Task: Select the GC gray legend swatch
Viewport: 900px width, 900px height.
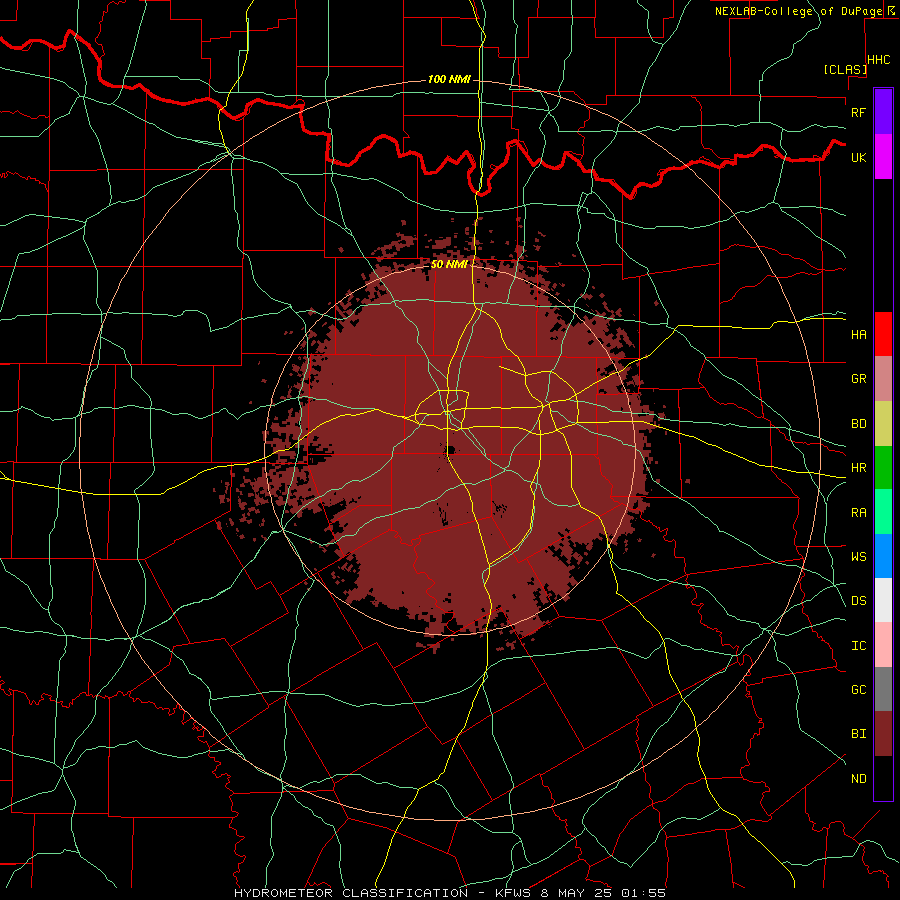Action: pyautogui.click(x=883, y=689)
